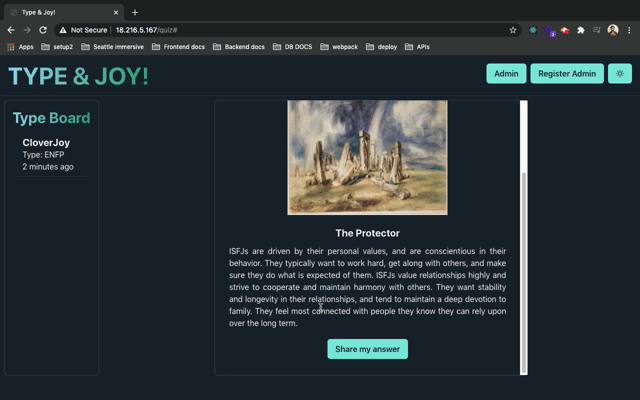The width and height of the screenshot is (640, 400).
Task: Click the React DevTools extension icon
Action: 533,30
